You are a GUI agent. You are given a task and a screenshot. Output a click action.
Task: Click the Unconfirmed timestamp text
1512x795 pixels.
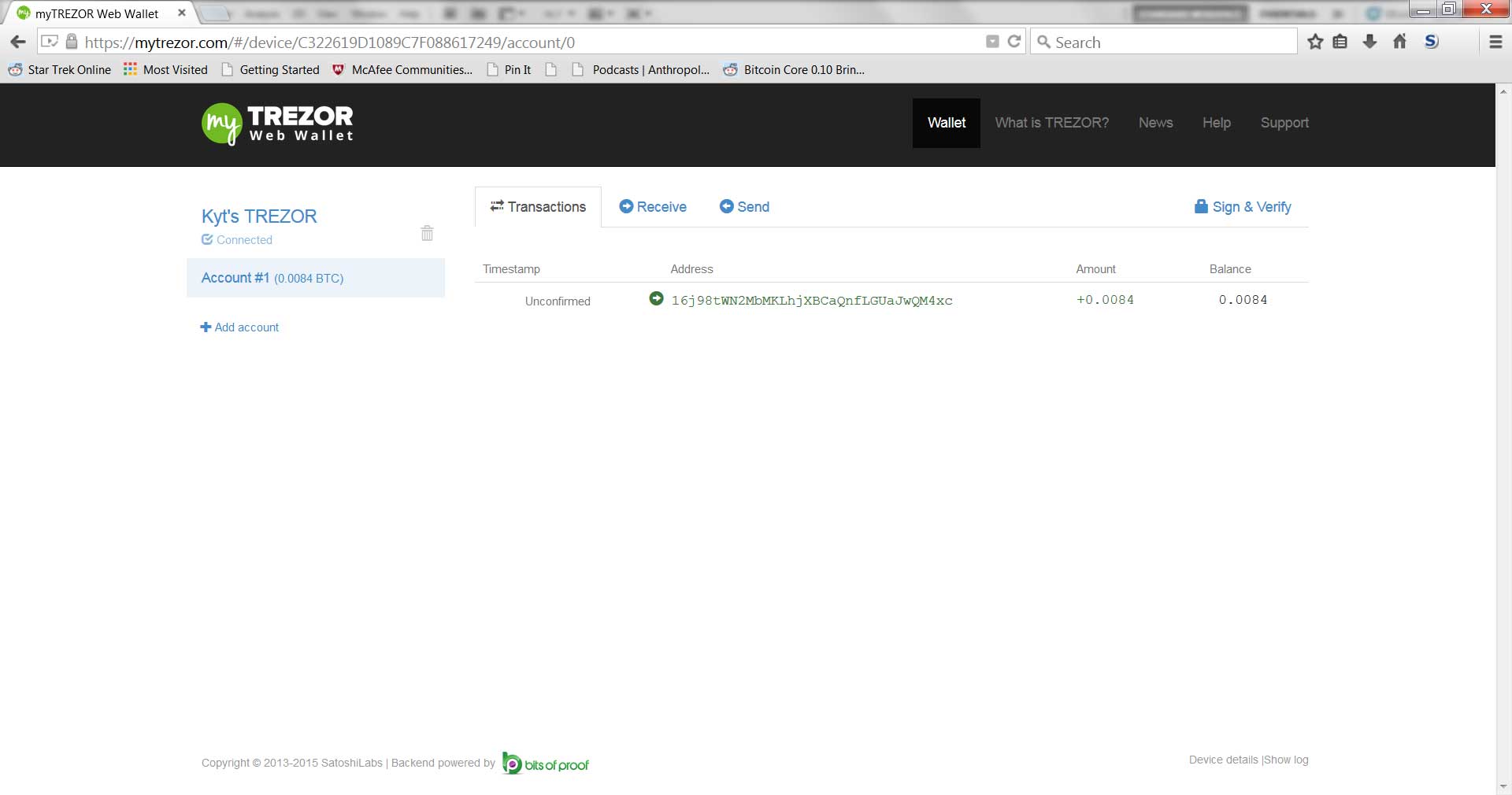pos(558,301)
